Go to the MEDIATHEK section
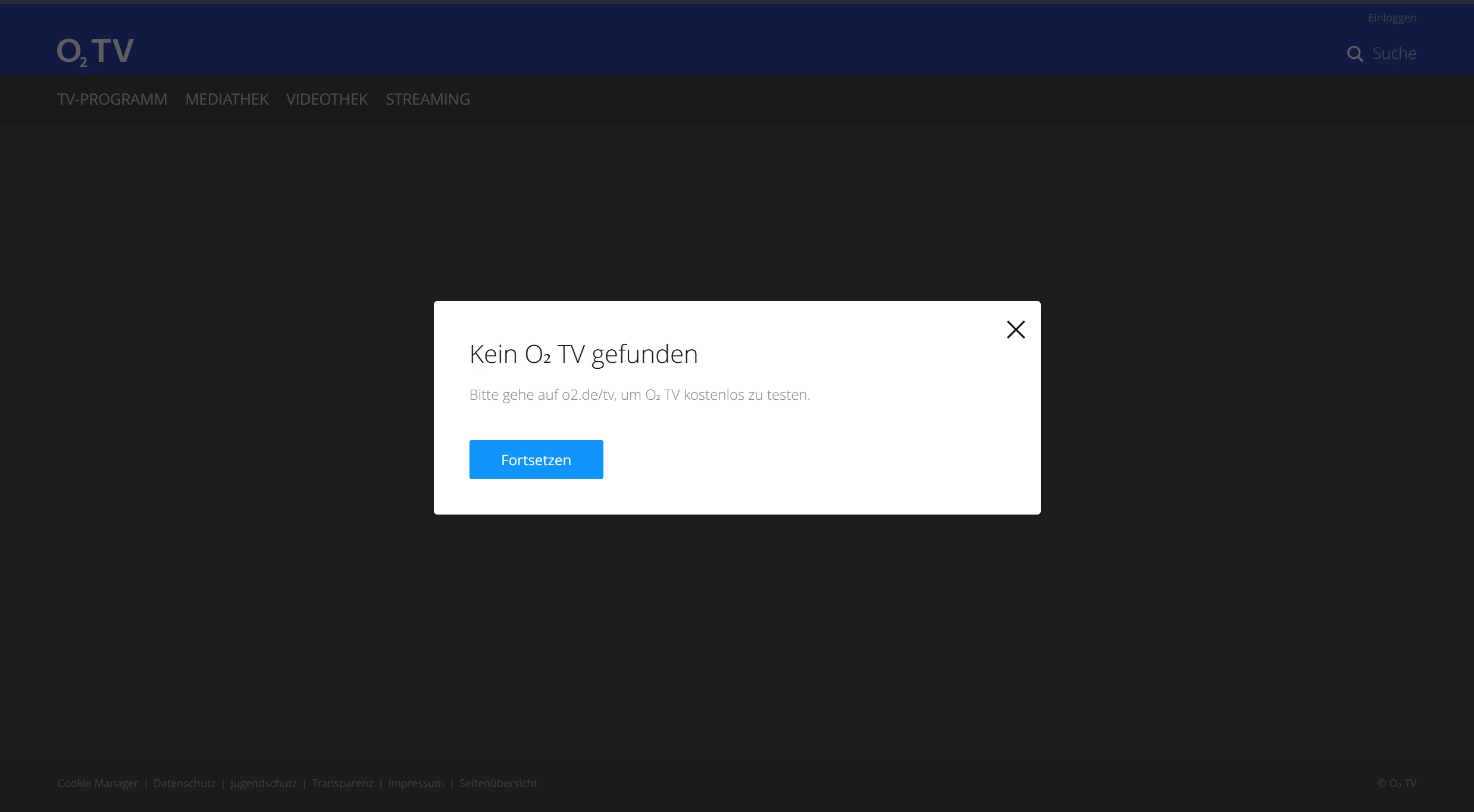Screen dimensions: 1474x812 (227, 99)
